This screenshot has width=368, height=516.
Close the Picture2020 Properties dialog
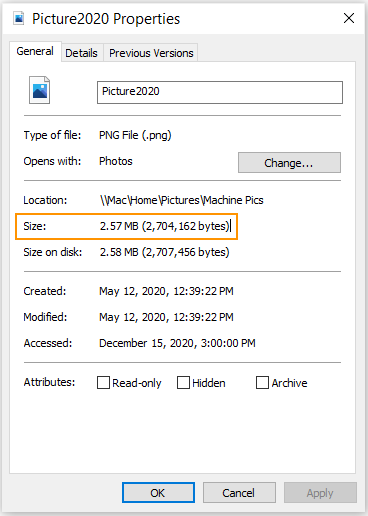349,18
